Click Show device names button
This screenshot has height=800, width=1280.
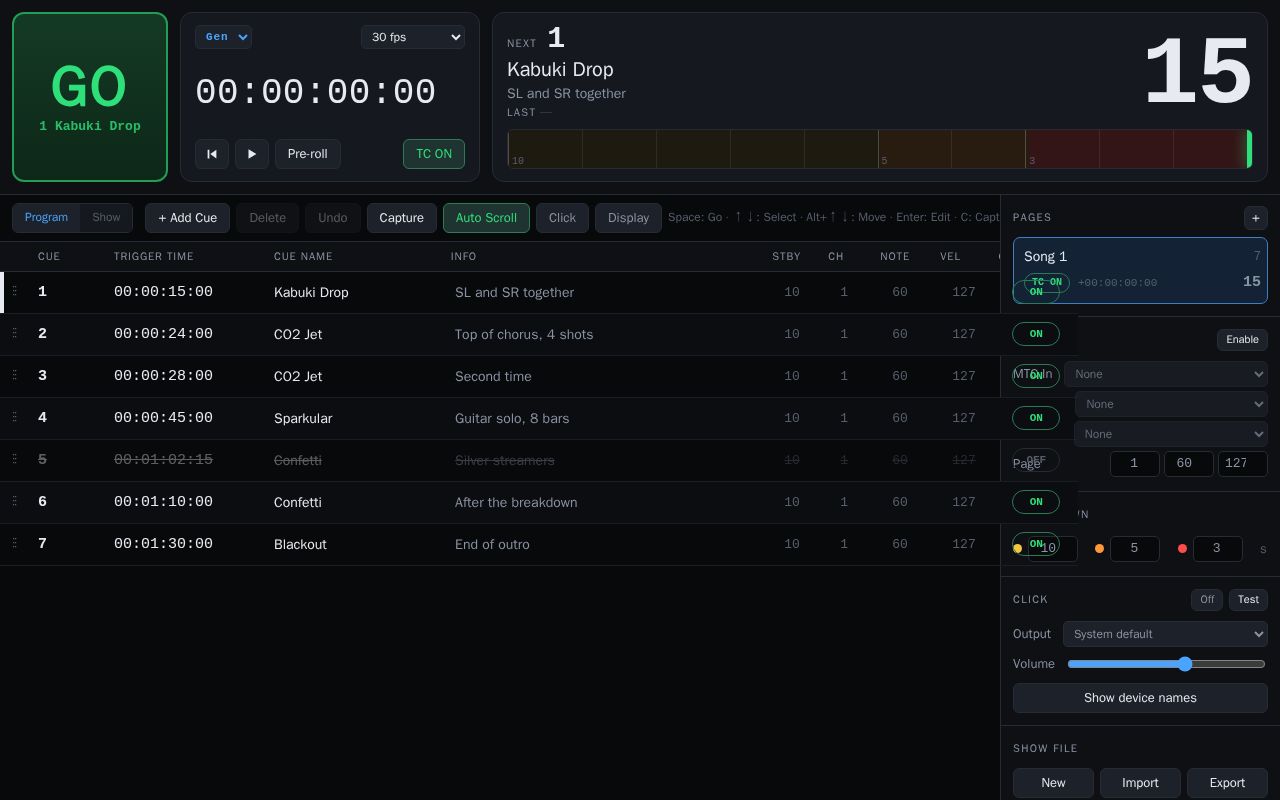coord(1140,698)
